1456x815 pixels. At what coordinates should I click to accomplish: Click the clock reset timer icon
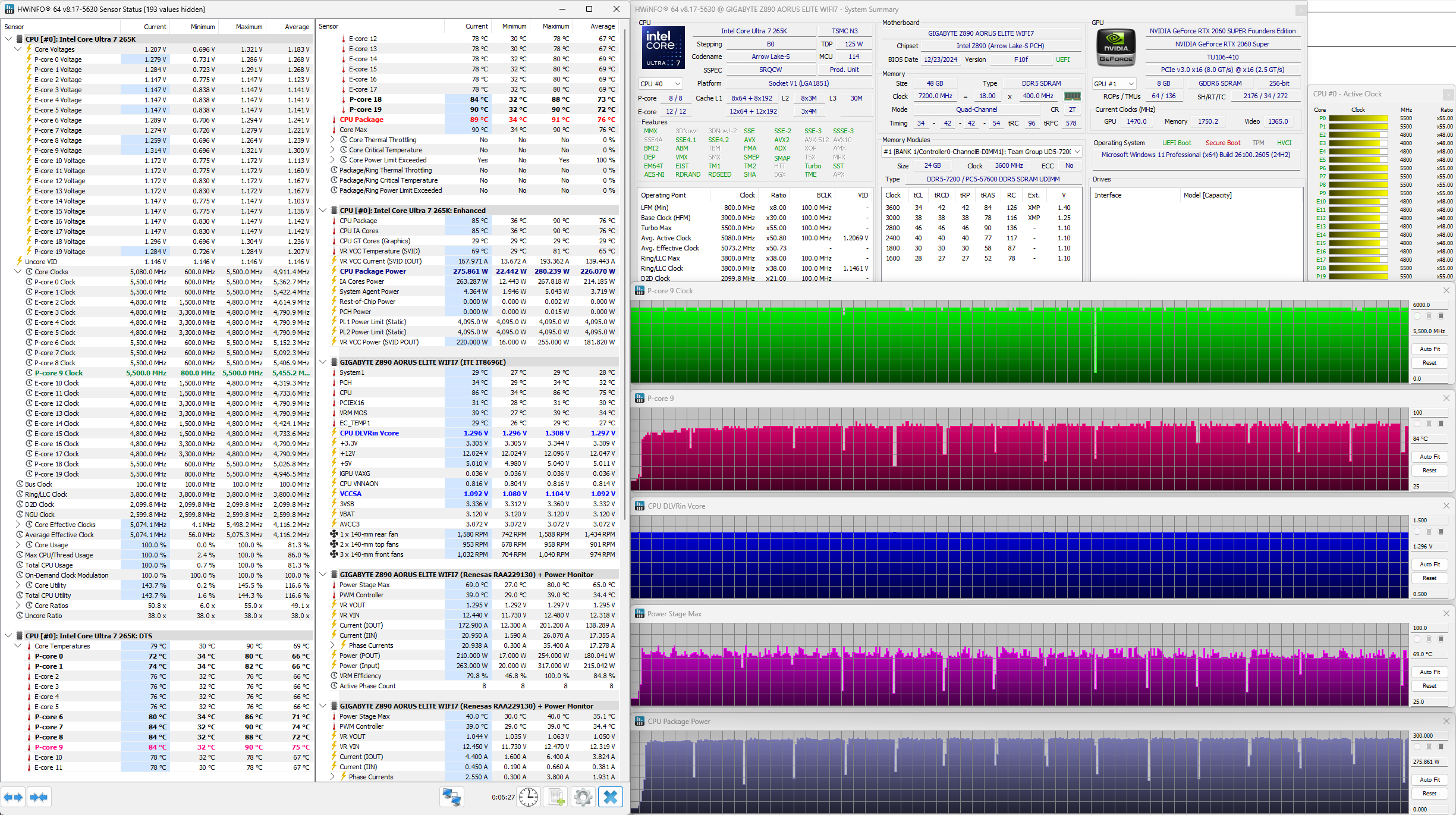[x=529, y=797]
